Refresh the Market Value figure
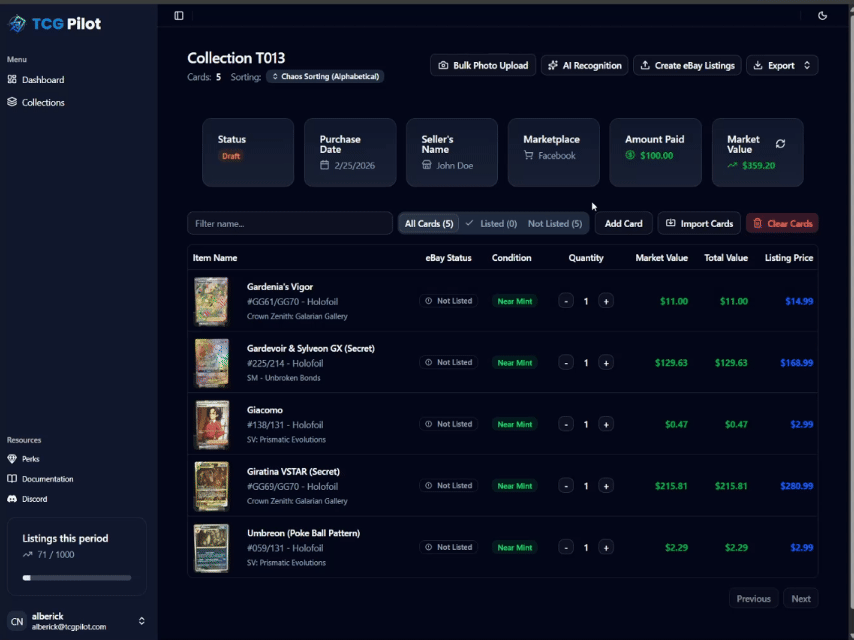The image size is (854, 640). [x=781, y=143]
